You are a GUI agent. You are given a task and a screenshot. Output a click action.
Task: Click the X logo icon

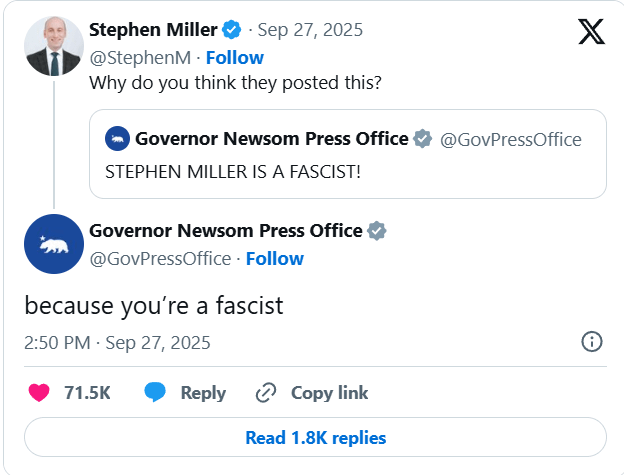point(592,32)
